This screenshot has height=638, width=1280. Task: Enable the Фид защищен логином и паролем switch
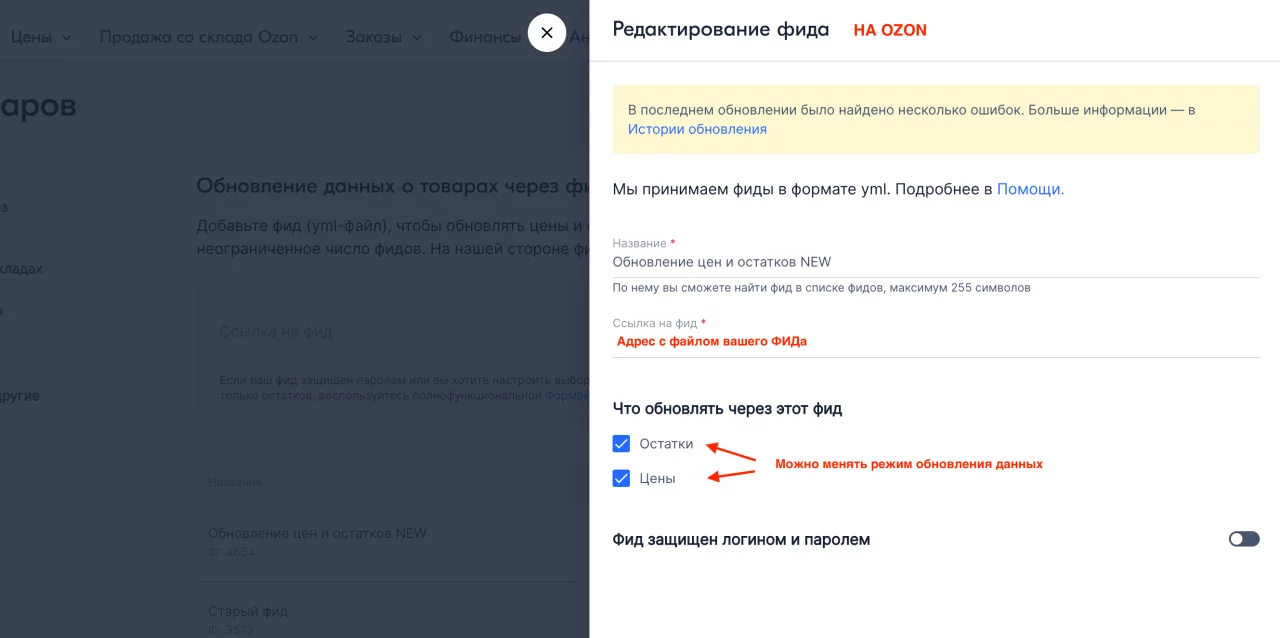pos(1243,539)
